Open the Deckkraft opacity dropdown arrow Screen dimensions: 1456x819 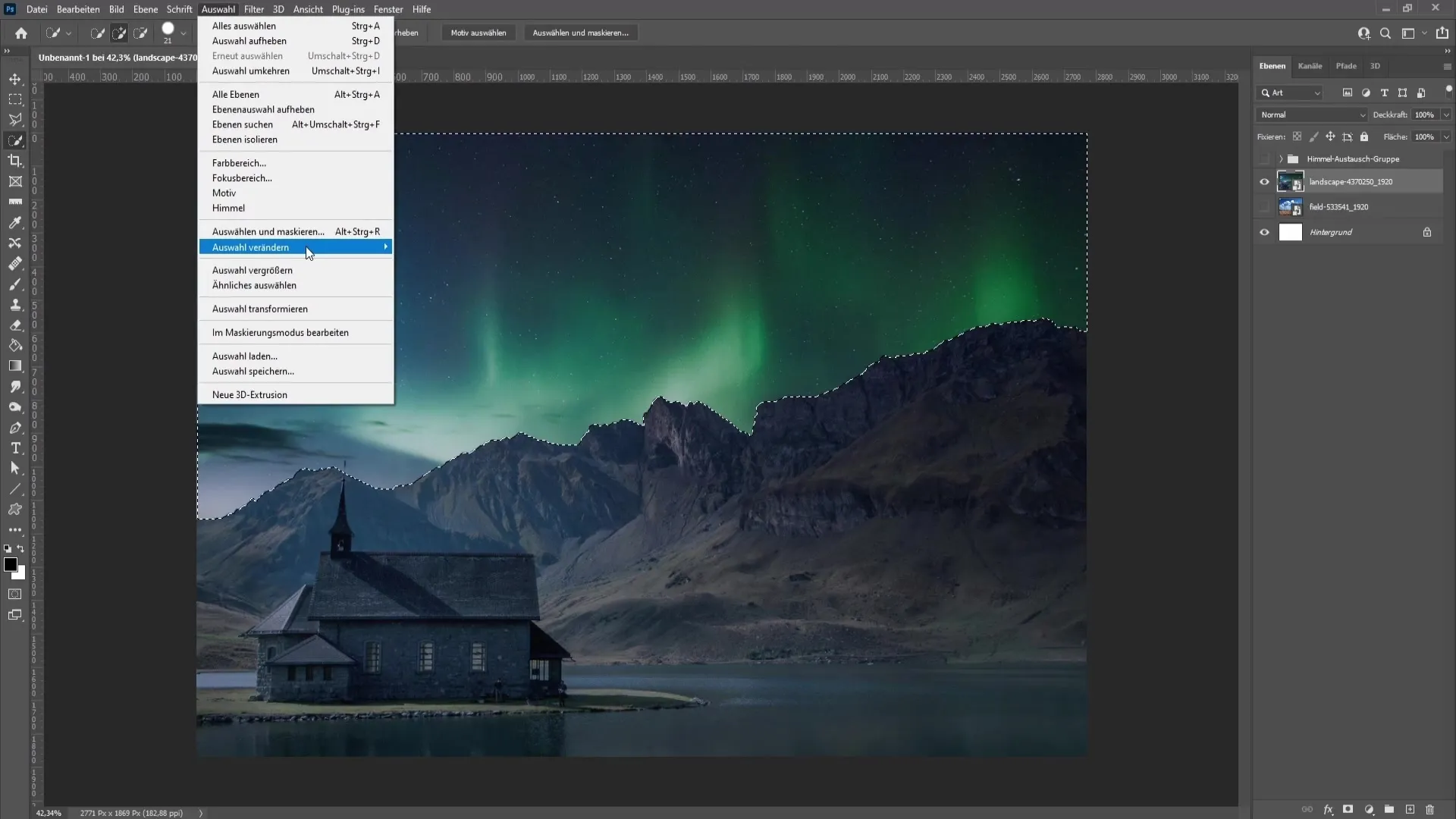(1446, 115)
